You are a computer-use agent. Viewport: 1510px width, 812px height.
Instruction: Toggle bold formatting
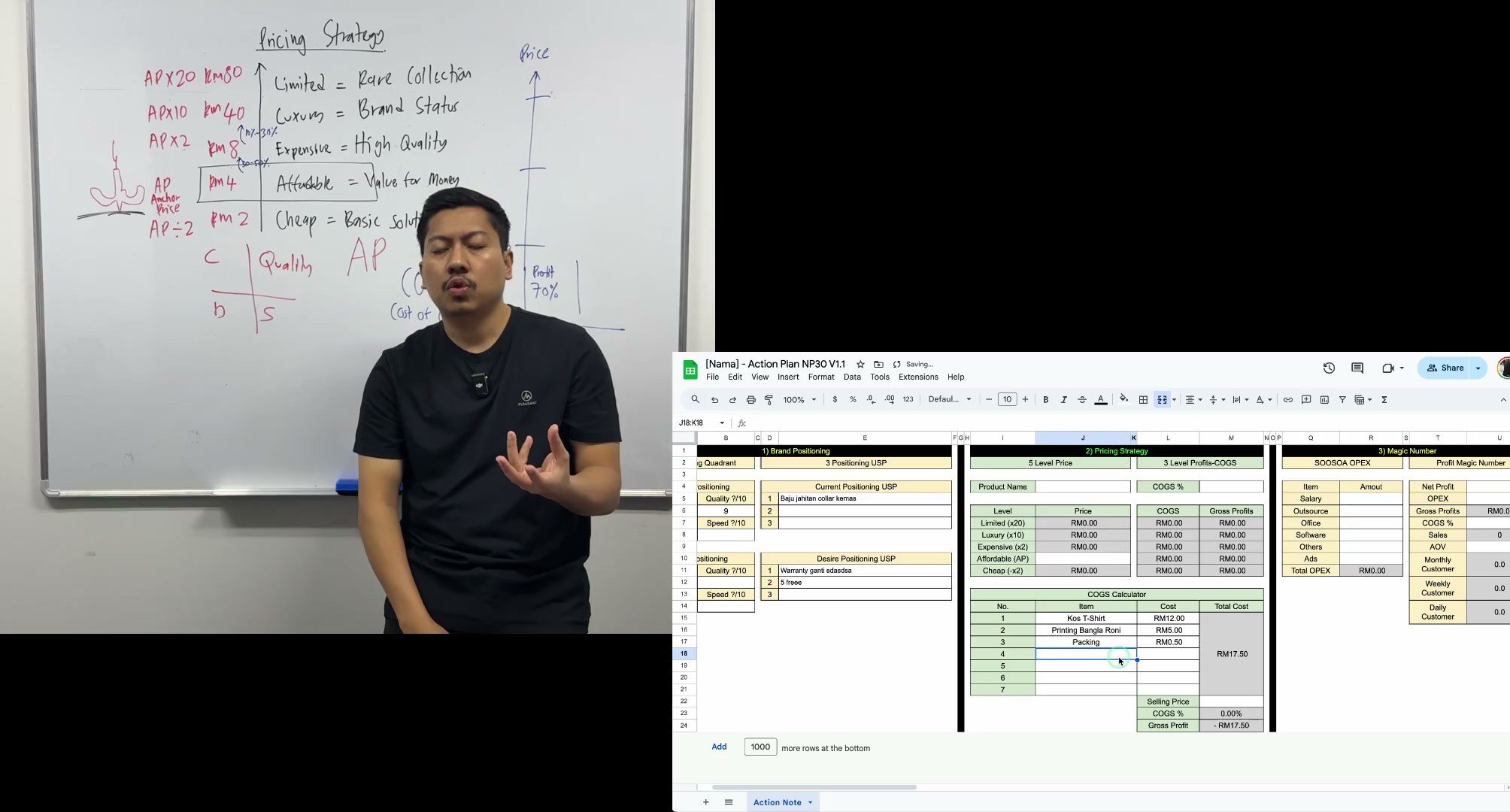coord(1045,400)
